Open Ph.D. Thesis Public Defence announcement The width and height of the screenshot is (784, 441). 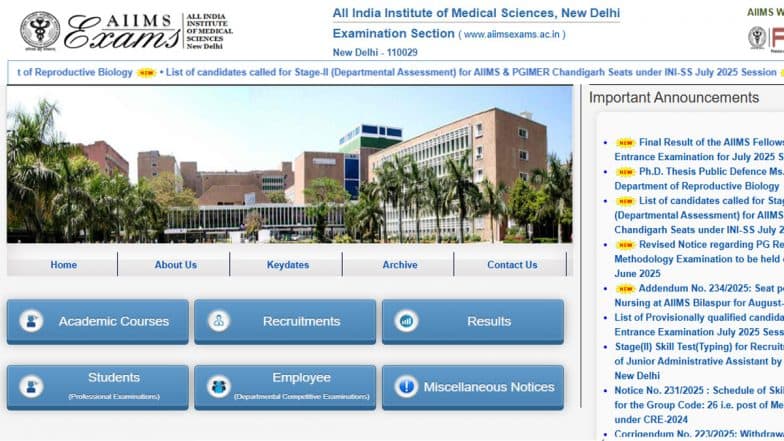coord(699,178)
